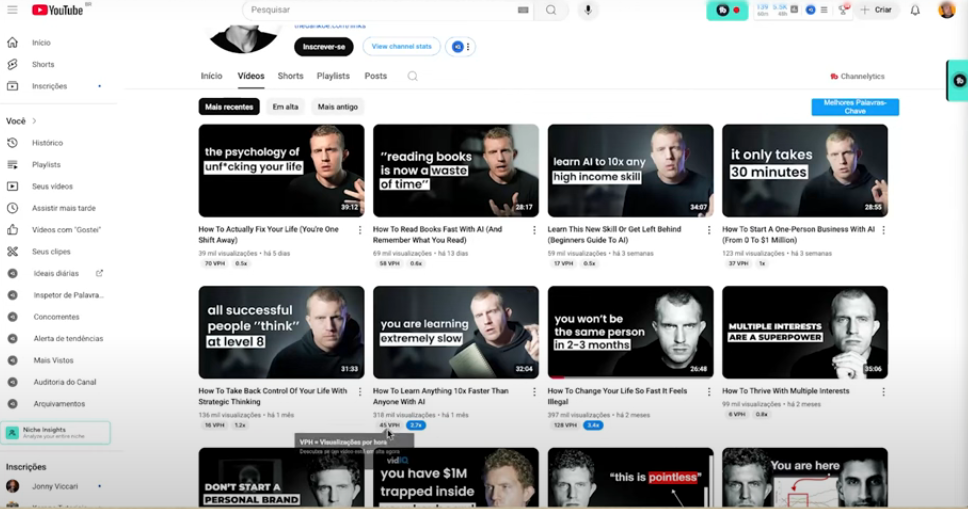Click the magnifier search button
968x509 pixels.
(551, 10)
